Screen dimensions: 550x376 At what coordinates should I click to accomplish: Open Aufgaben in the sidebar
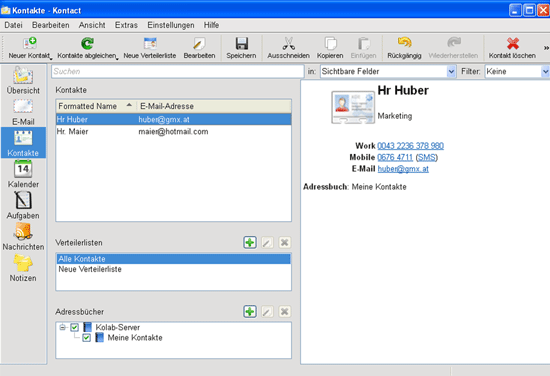23,205
